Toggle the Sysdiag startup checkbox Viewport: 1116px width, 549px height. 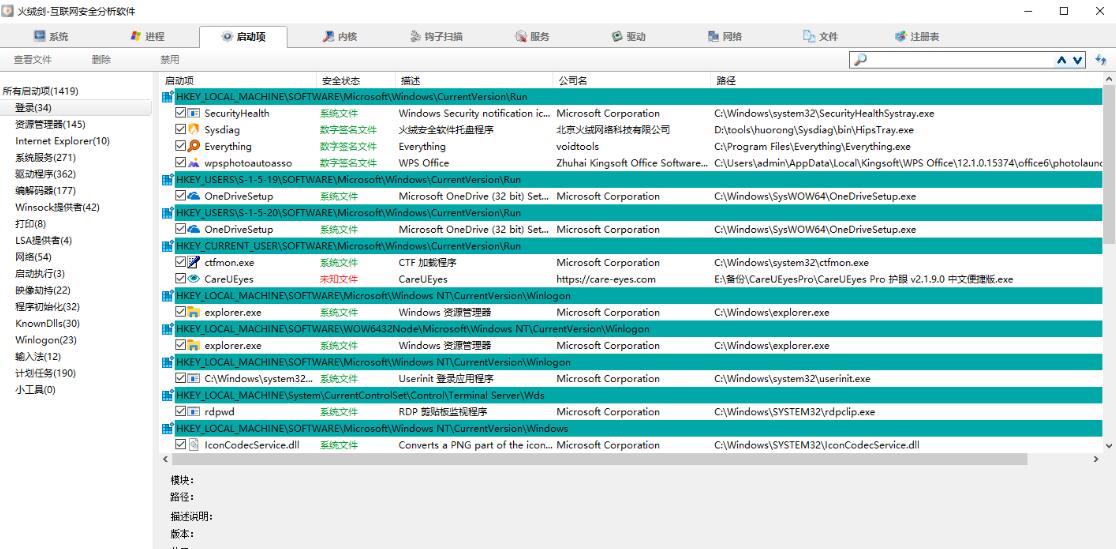(180, 130)
